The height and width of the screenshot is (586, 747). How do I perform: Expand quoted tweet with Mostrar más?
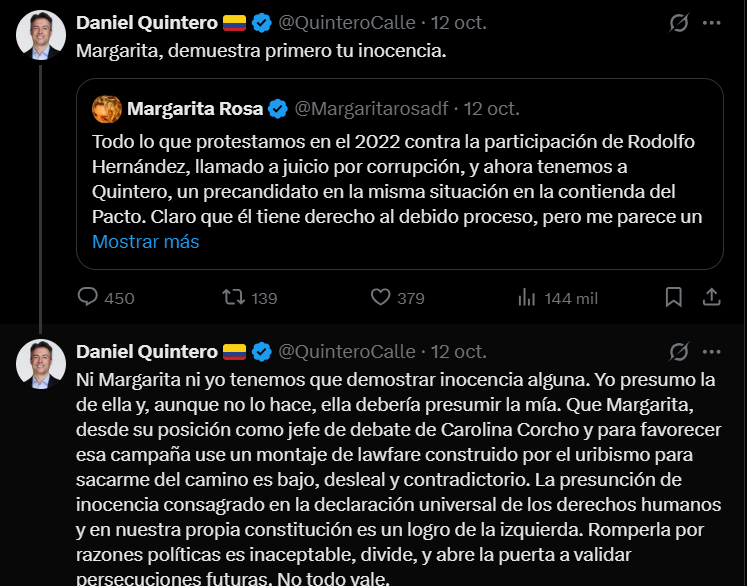click(146, 242)
